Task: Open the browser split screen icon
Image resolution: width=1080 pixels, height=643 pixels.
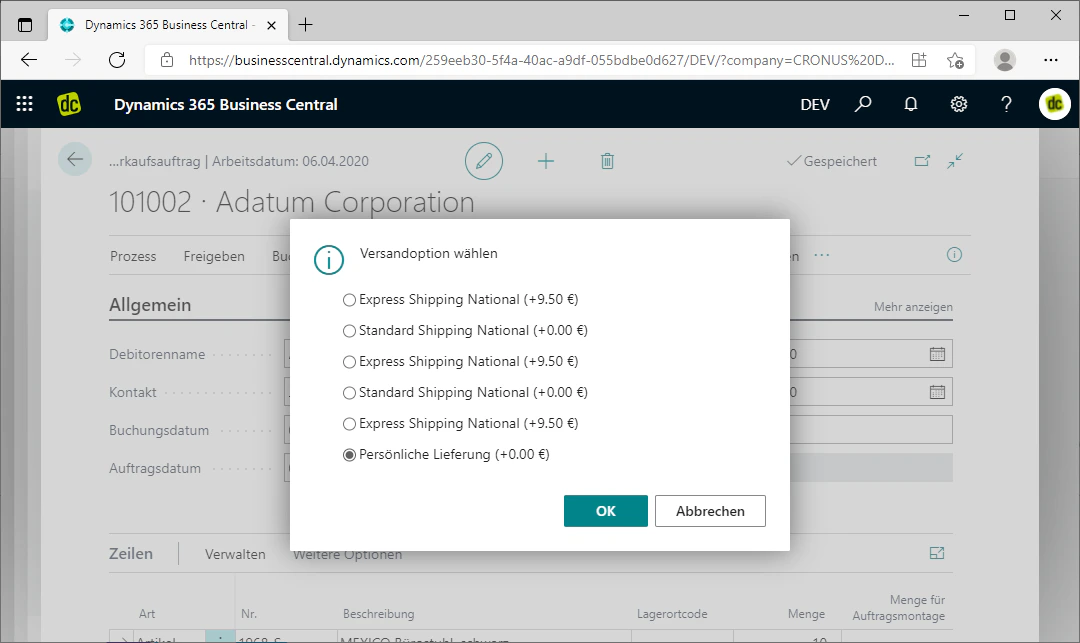Action: coord(919,60)
